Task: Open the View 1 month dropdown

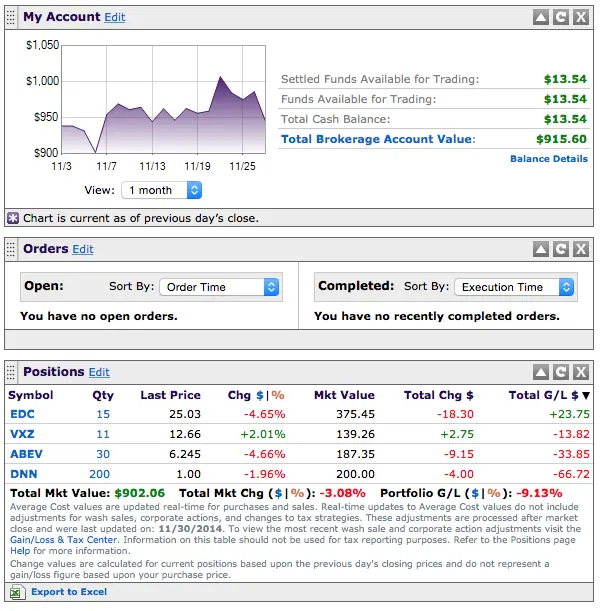Action: 161,190
